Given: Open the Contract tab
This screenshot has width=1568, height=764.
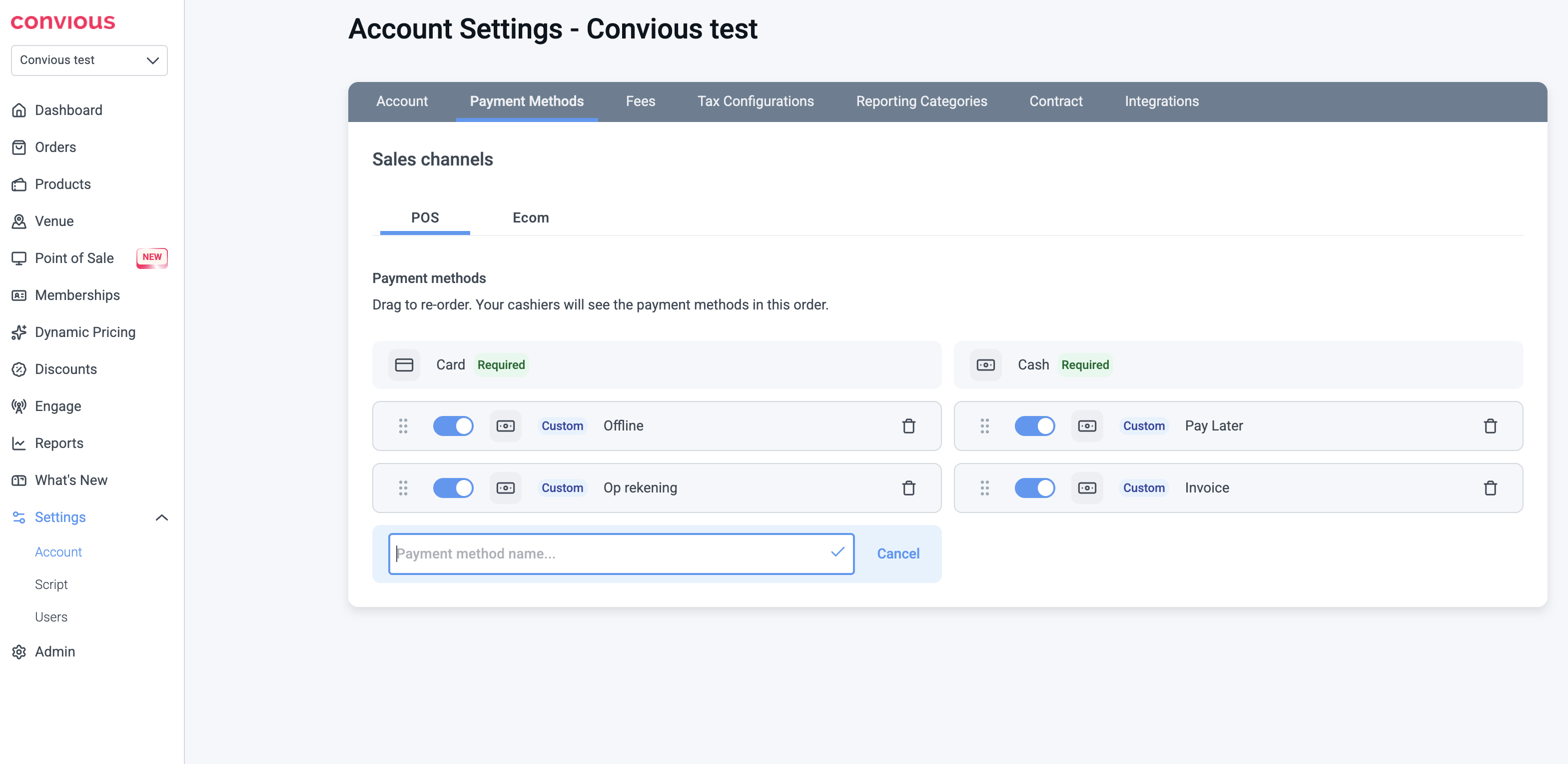Looking at the screenshot, I should click(1055, 101).
